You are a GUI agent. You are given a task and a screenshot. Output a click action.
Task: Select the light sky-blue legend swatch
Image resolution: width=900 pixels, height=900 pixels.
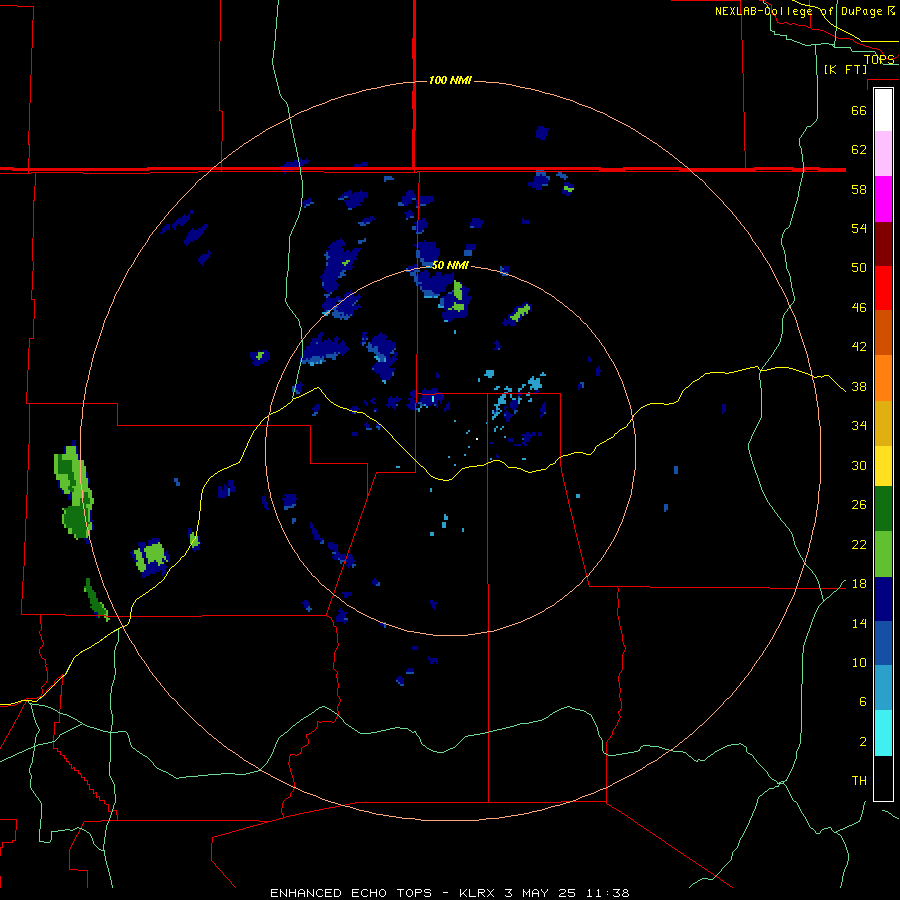tap(883, 688)
